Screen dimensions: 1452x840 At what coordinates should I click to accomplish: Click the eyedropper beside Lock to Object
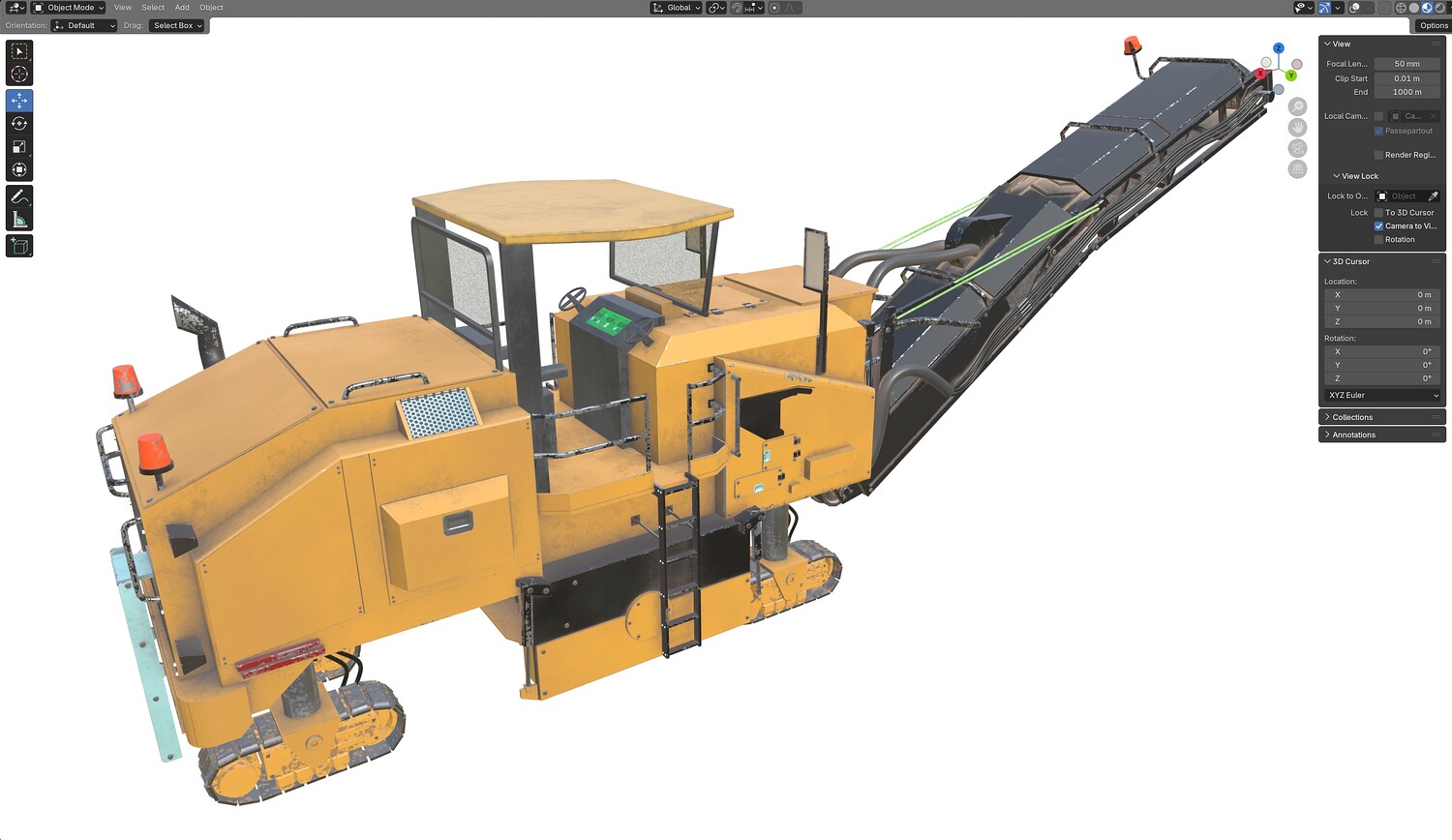1434,196
